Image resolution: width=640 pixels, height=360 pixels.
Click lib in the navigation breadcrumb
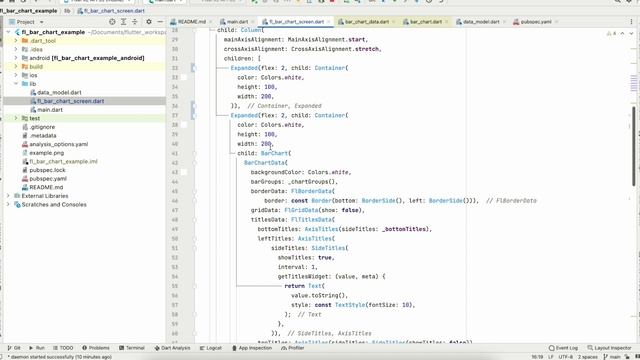click(x=67, y=11)
